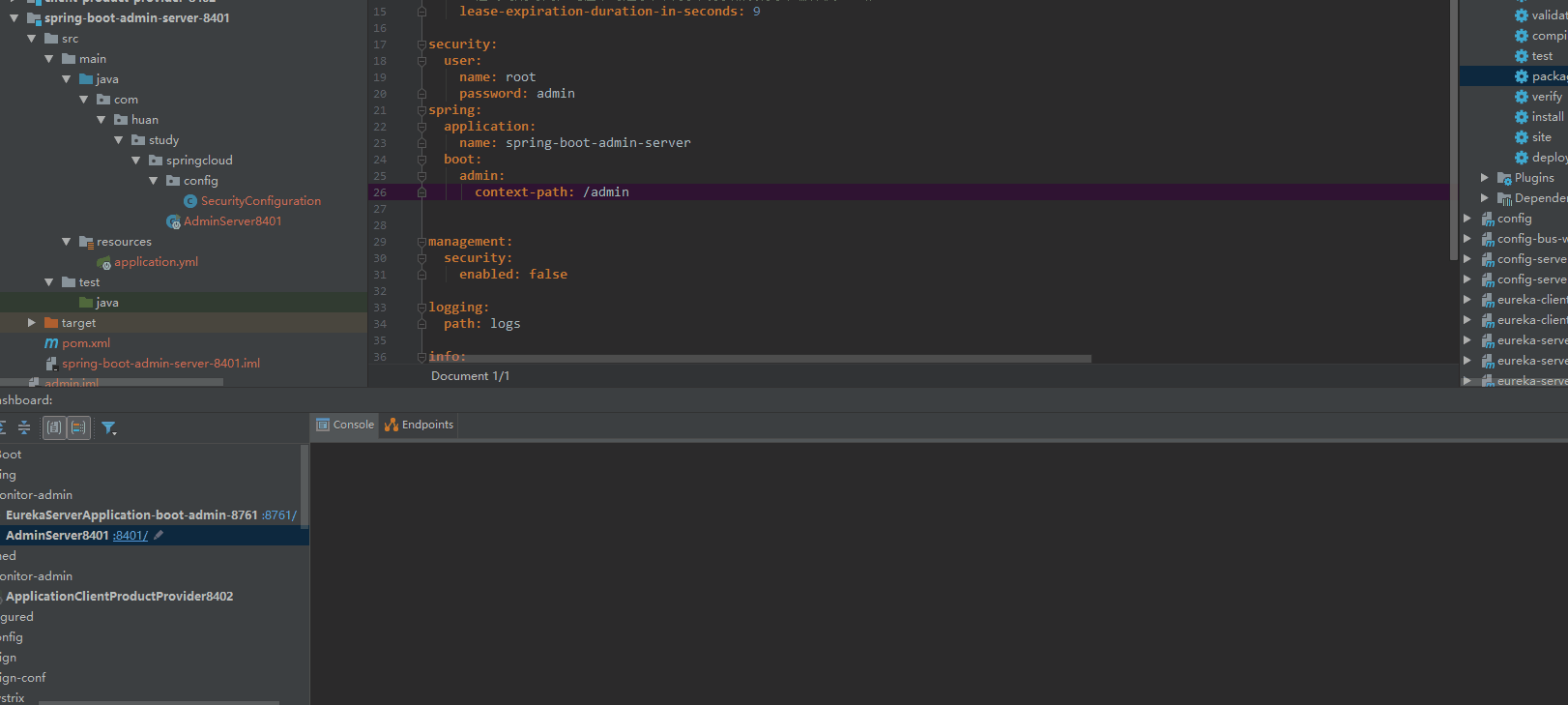This screenshot has height=705, width=1568.
Task: Click the Run Dashboard tree vertical scrollbar
Action: tap(305, 486)
